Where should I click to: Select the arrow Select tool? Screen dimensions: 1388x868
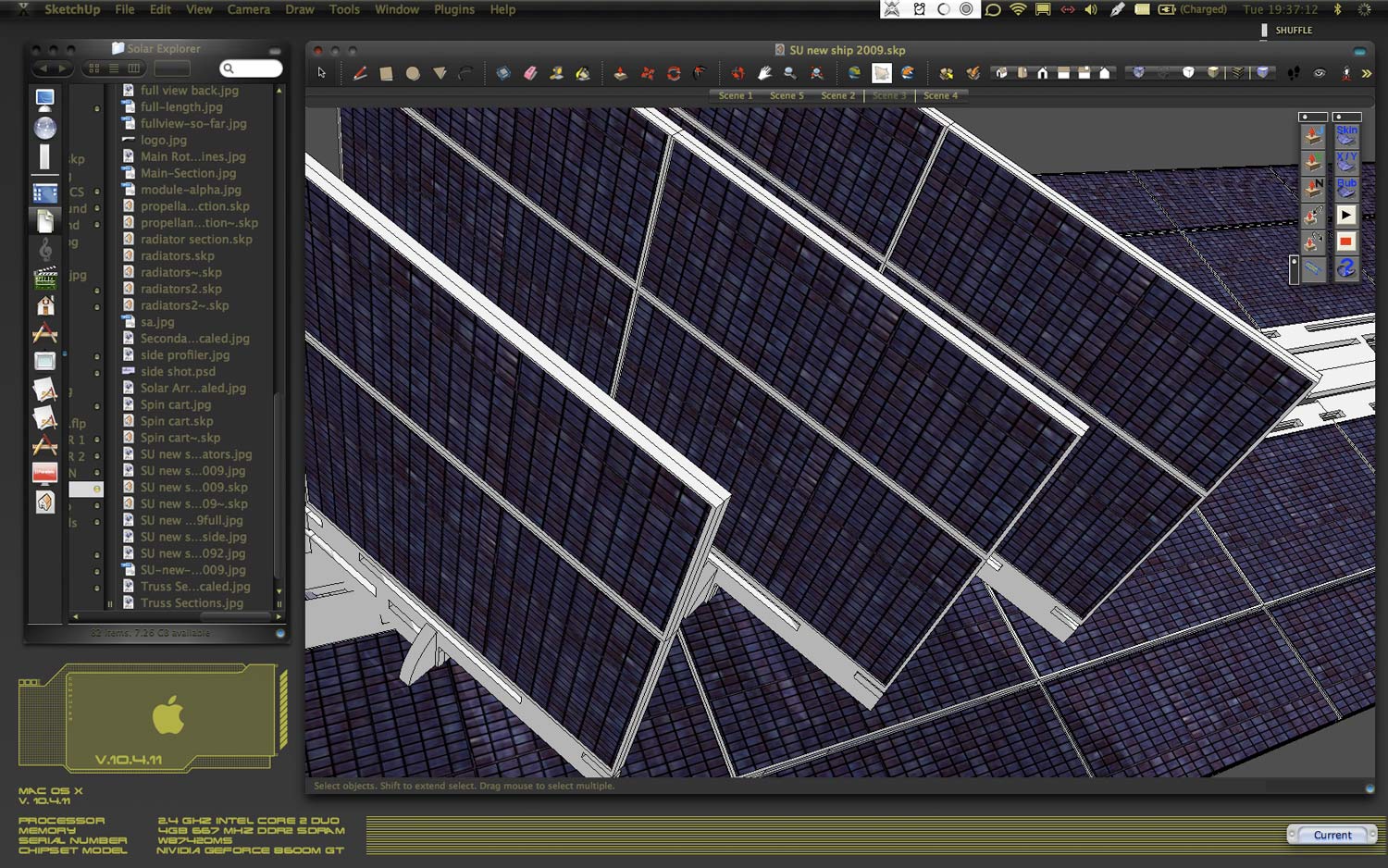click(322, 73)
